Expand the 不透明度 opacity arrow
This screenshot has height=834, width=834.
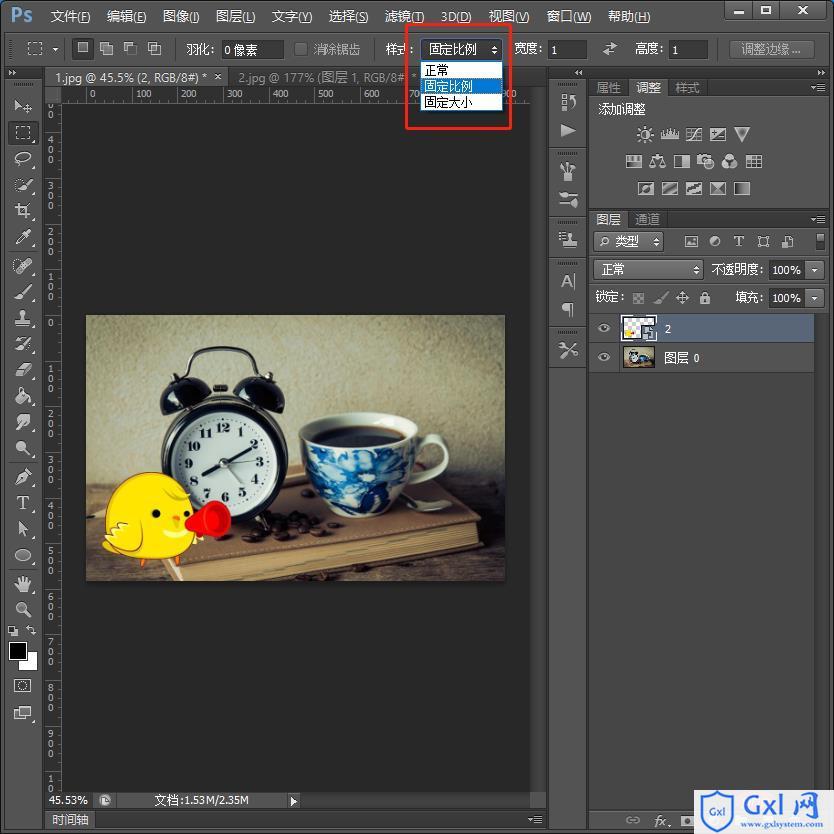(814, 270)
